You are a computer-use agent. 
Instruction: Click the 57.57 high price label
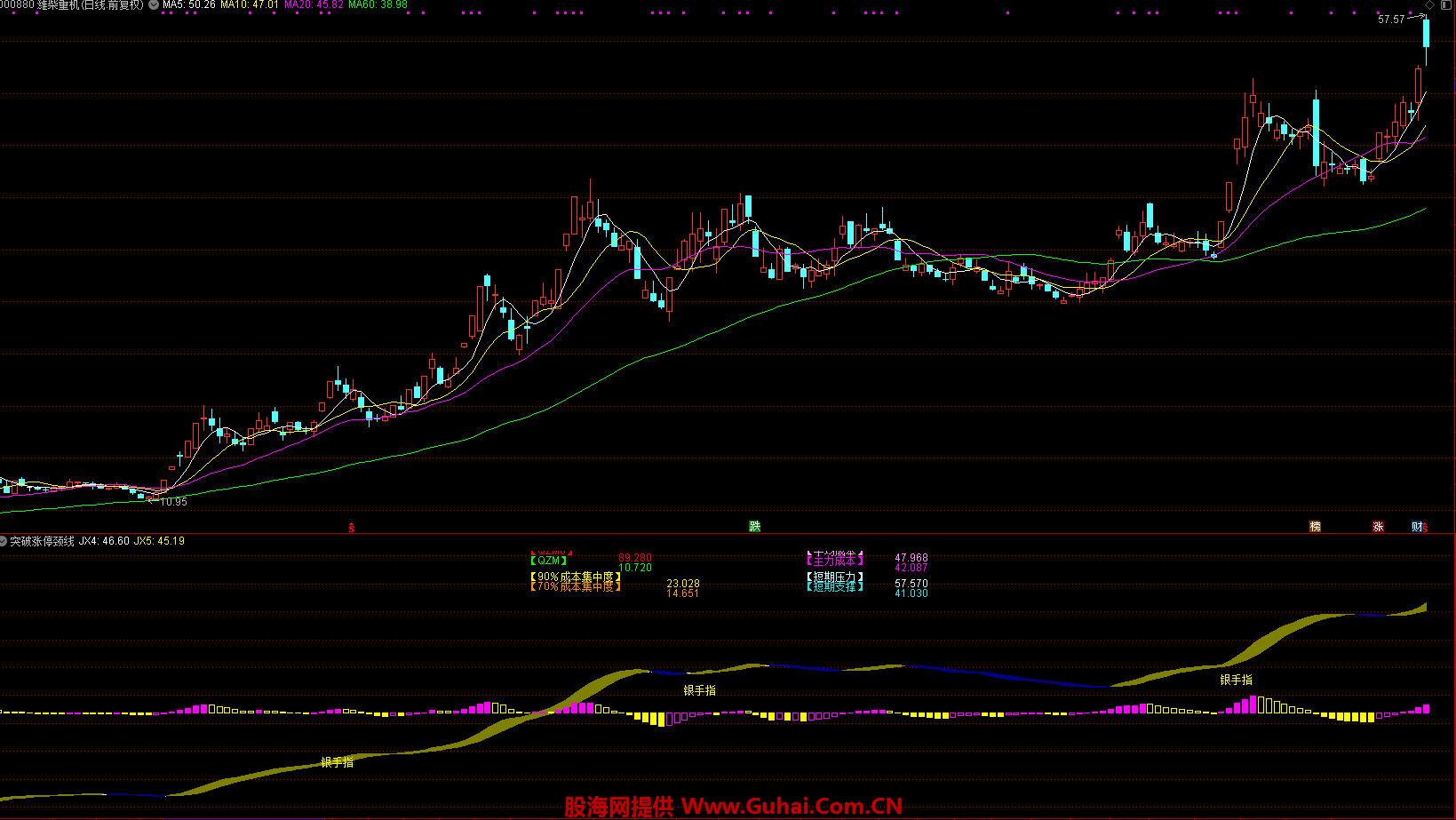tap(1392, 20)
